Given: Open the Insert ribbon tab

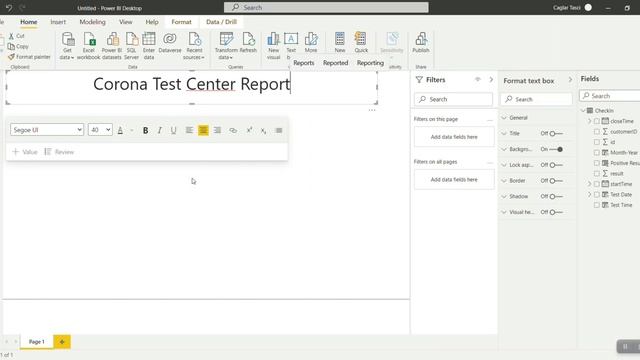Looking at the screenshot, I should [x=58, y=22].
